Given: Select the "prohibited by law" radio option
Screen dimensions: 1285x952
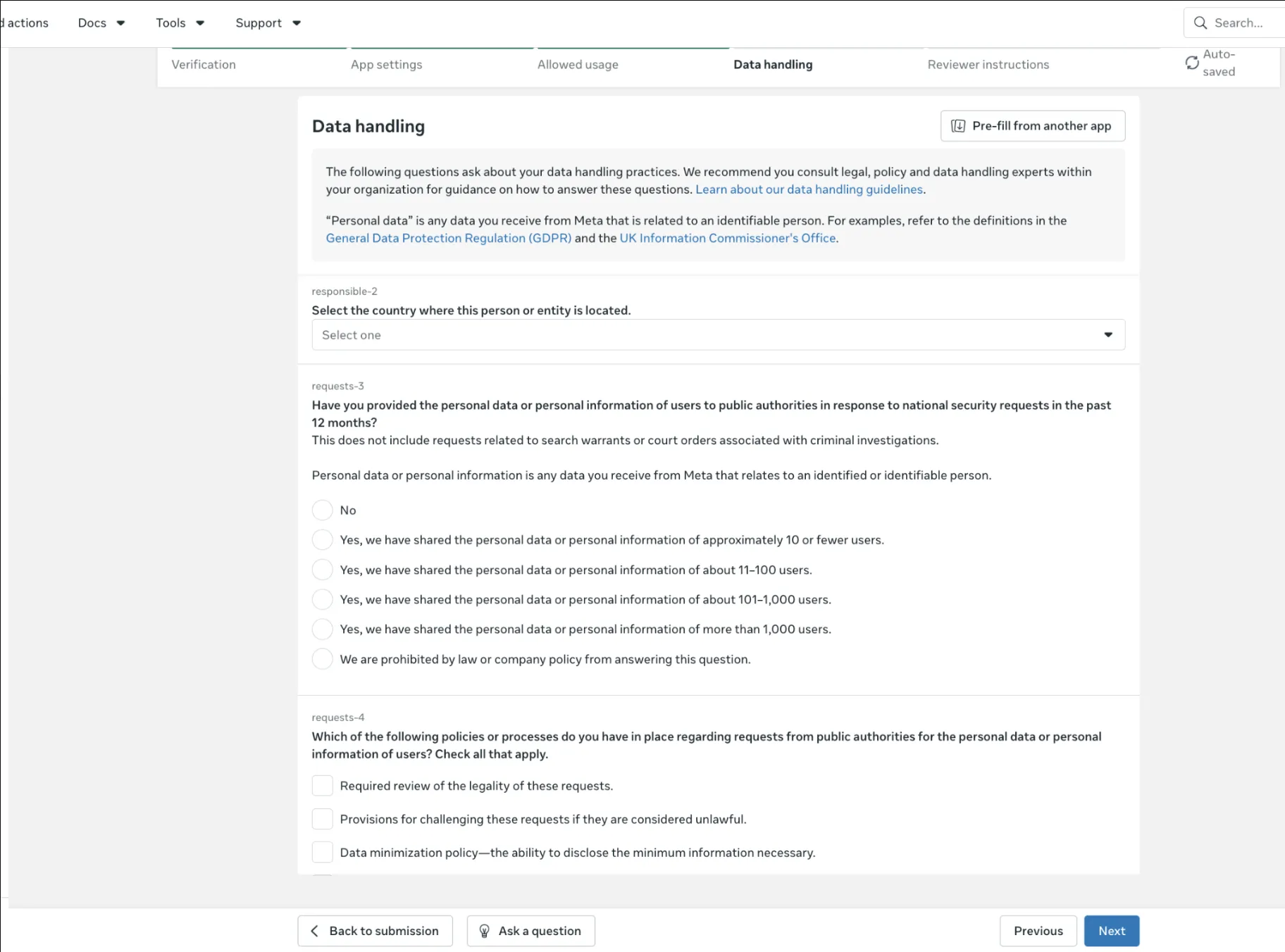Looking at the screenshot, I should click(x=322, y=659).
